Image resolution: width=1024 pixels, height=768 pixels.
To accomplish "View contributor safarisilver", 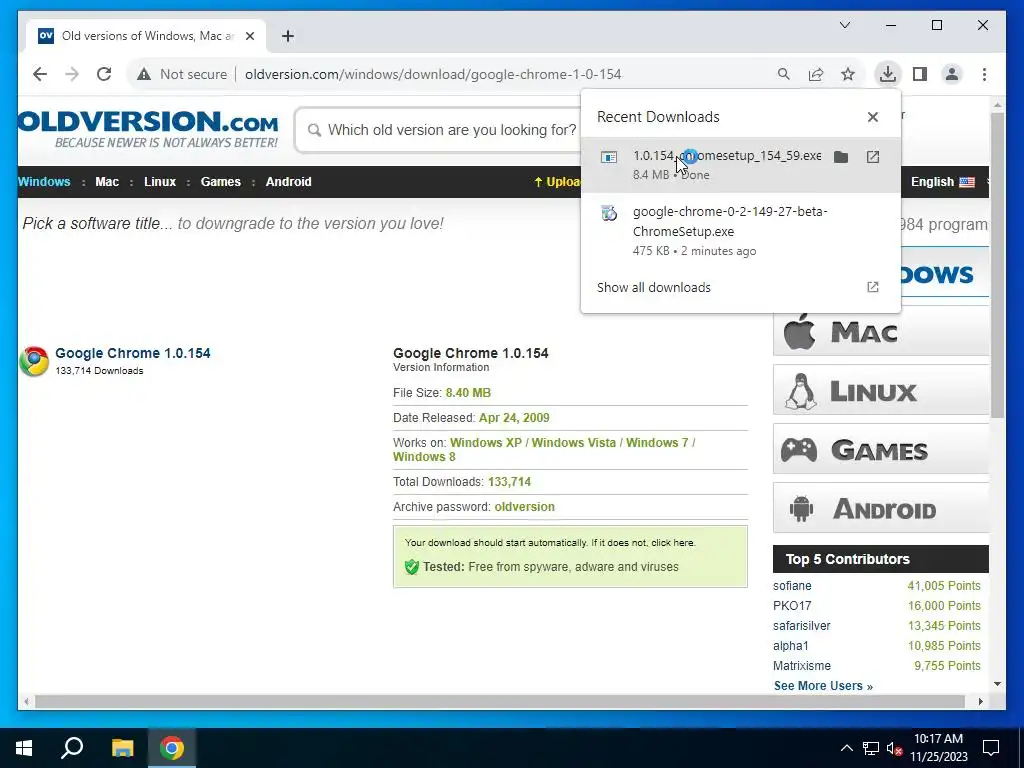I will click(x=801, y=626).
